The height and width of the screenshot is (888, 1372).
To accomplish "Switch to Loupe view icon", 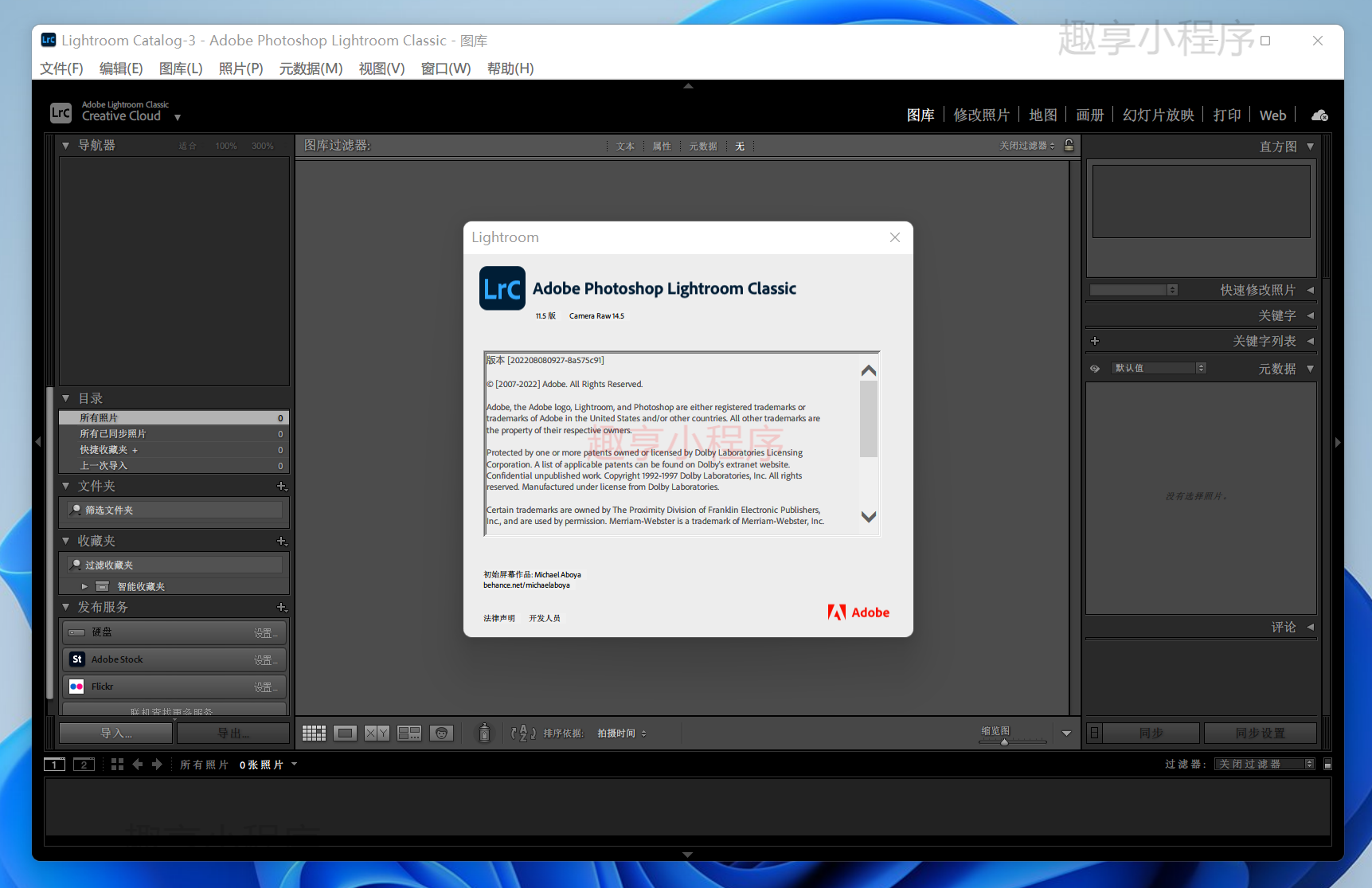I will tap(345, 733).
